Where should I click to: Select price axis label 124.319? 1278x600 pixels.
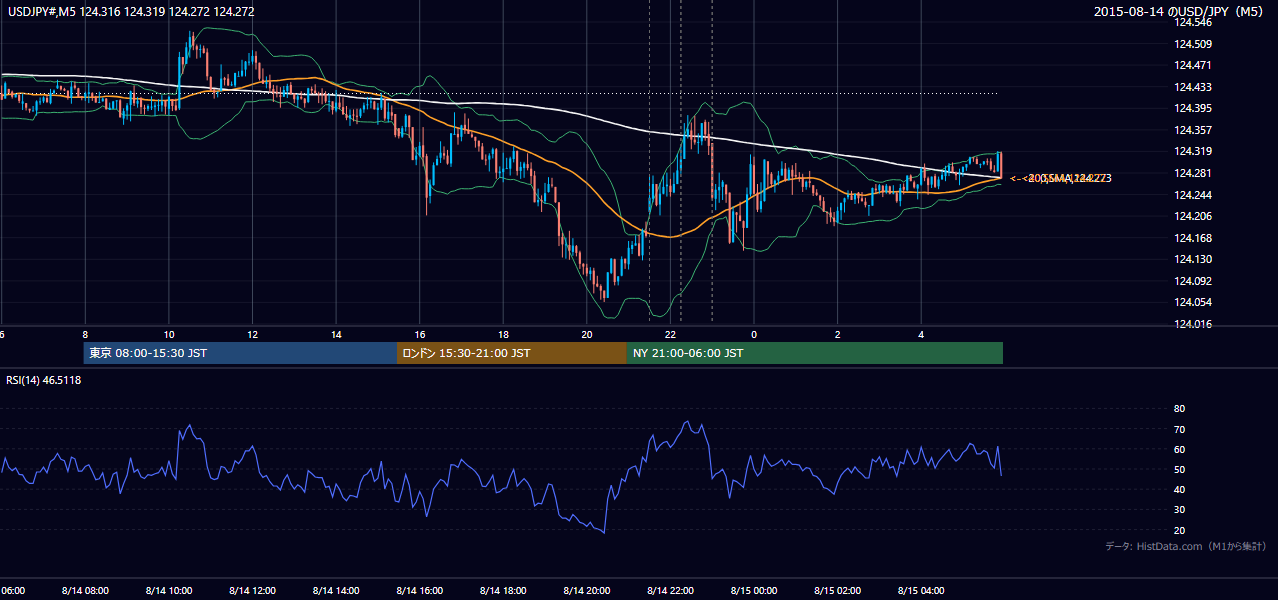click(1194, 152)
